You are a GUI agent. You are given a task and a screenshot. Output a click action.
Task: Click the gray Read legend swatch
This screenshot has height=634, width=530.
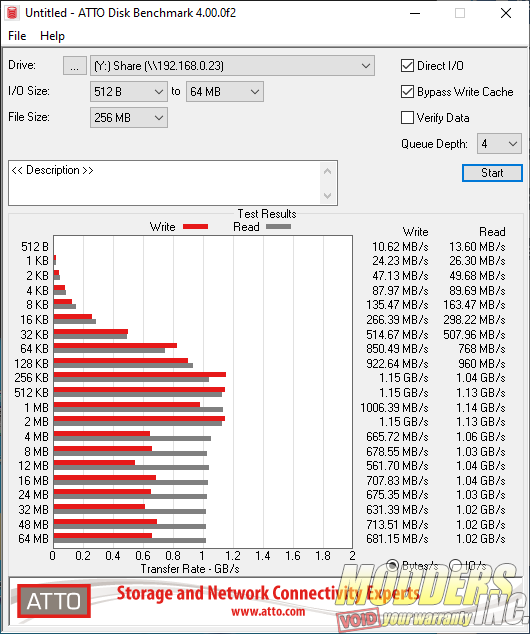coord(278,227)
